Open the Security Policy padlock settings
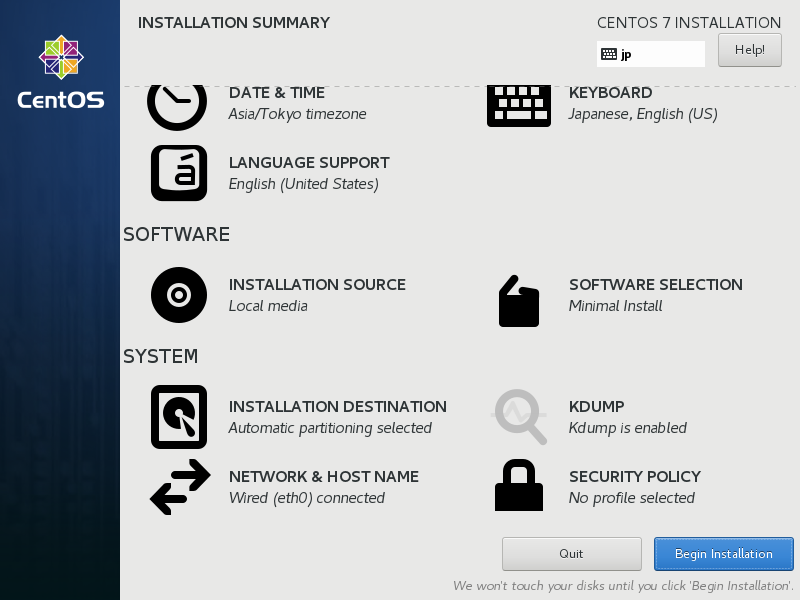This screenshot has height=600, width=800. click(x=519, y=487)
